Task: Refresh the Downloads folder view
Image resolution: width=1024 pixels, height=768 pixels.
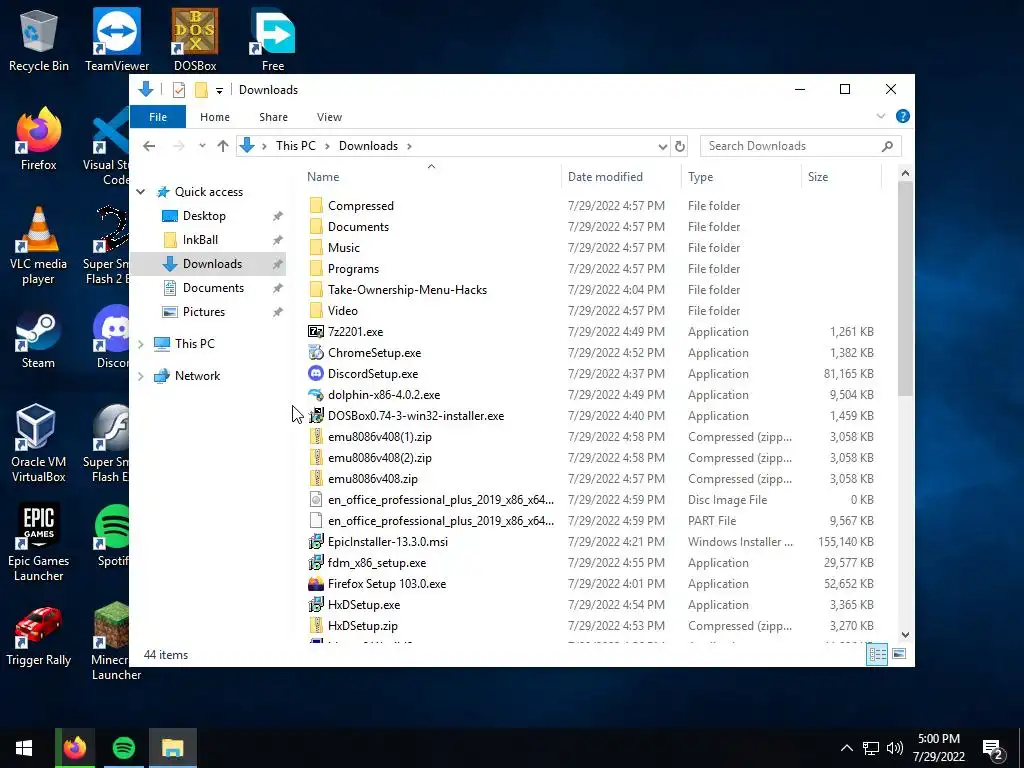Action: point(680,146)
